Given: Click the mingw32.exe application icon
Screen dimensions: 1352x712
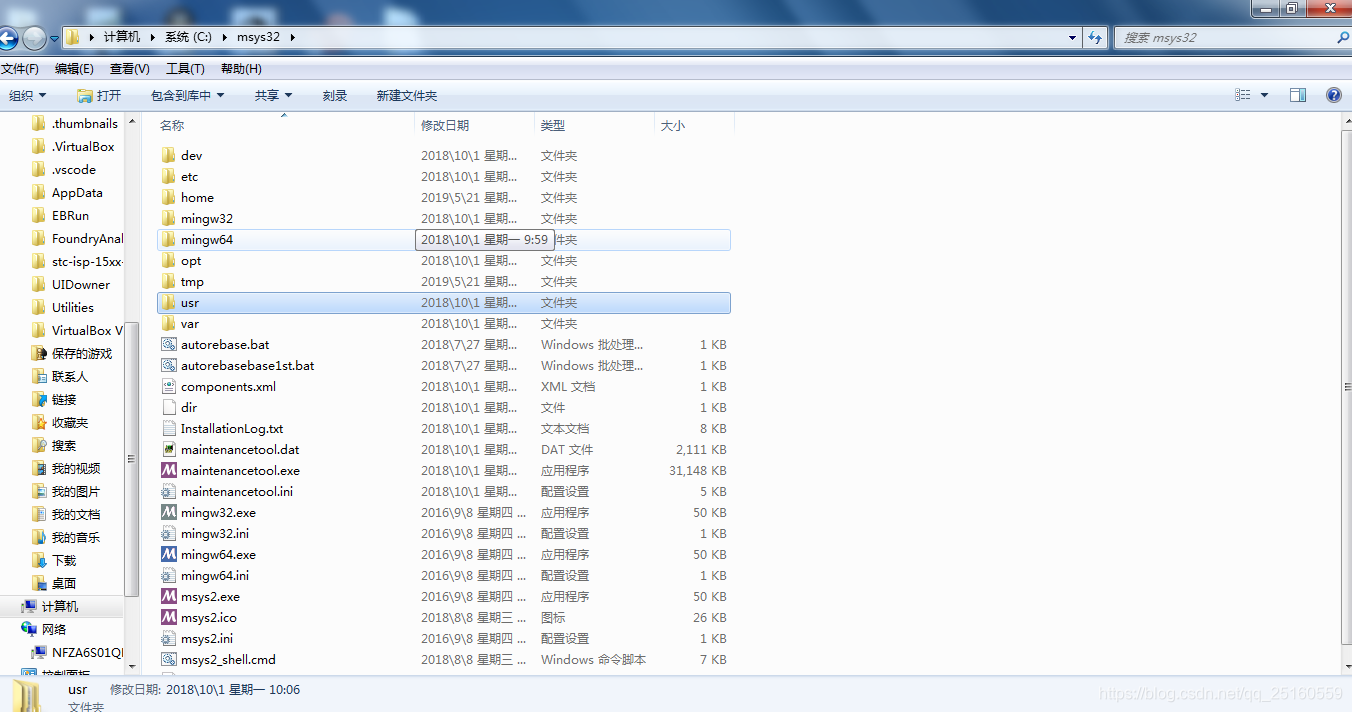Looking at the screenshot, I should tap(169, 512).
